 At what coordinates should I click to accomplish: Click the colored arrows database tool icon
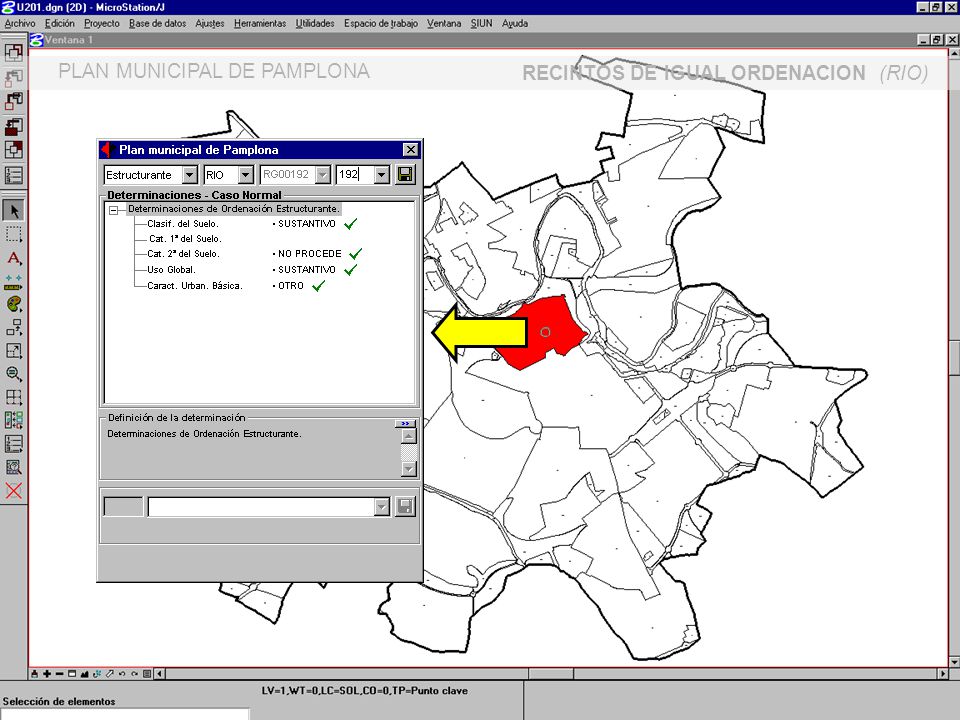[x=13, y=420]
